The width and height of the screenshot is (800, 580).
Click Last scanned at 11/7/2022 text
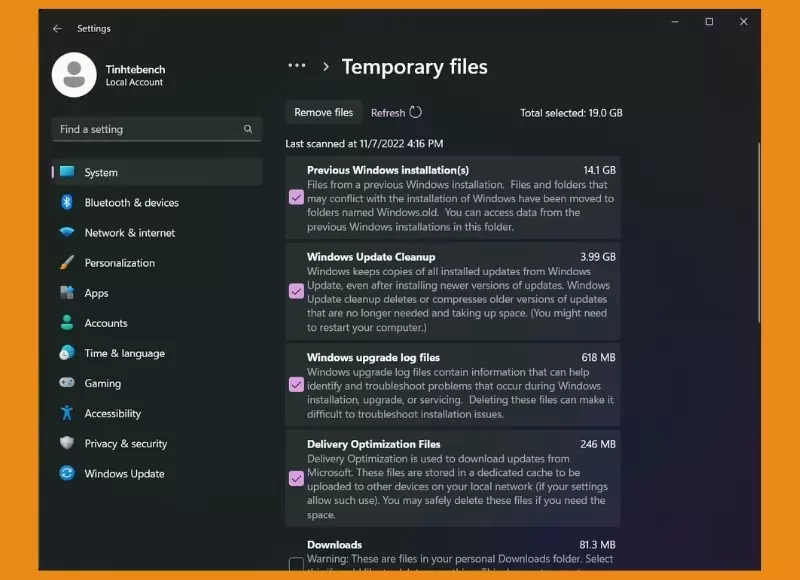point(364,143)
